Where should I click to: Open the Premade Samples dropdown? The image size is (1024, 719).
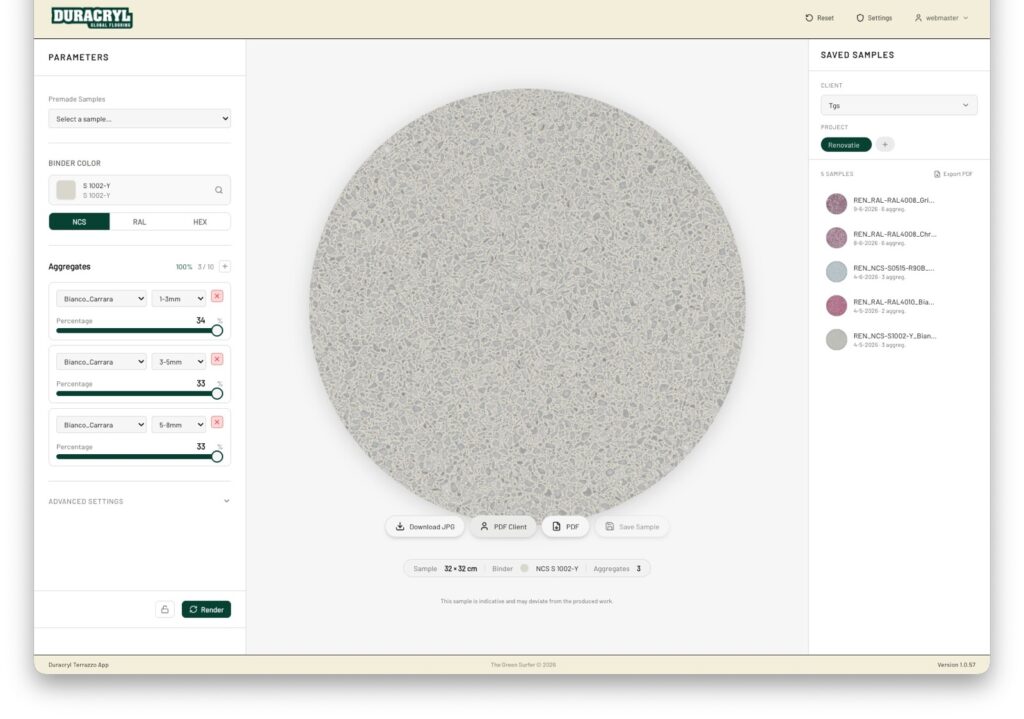click(x=139, y=119)
